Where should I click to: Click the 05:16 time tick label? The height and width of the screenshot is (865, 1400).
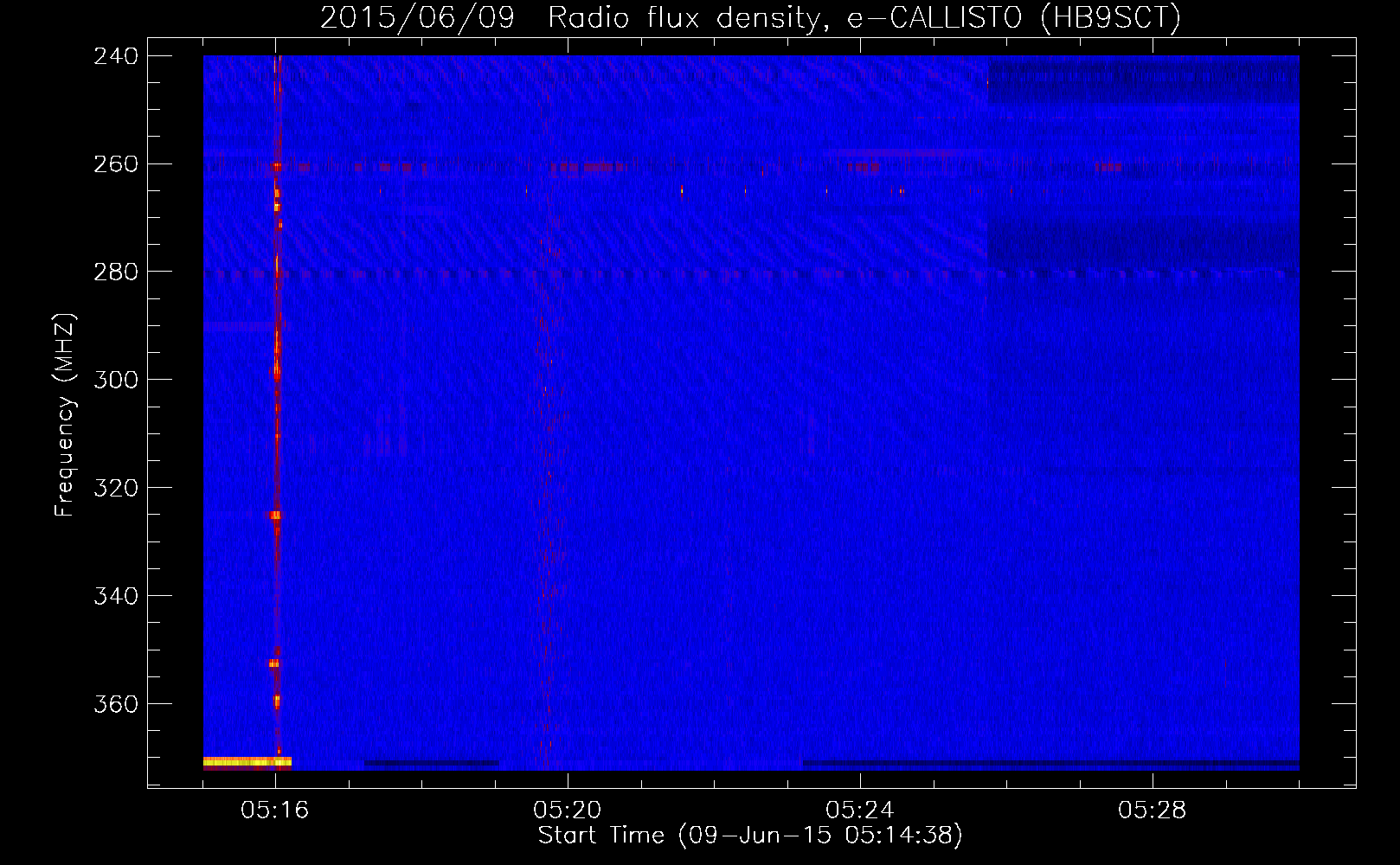coord(275,811)
